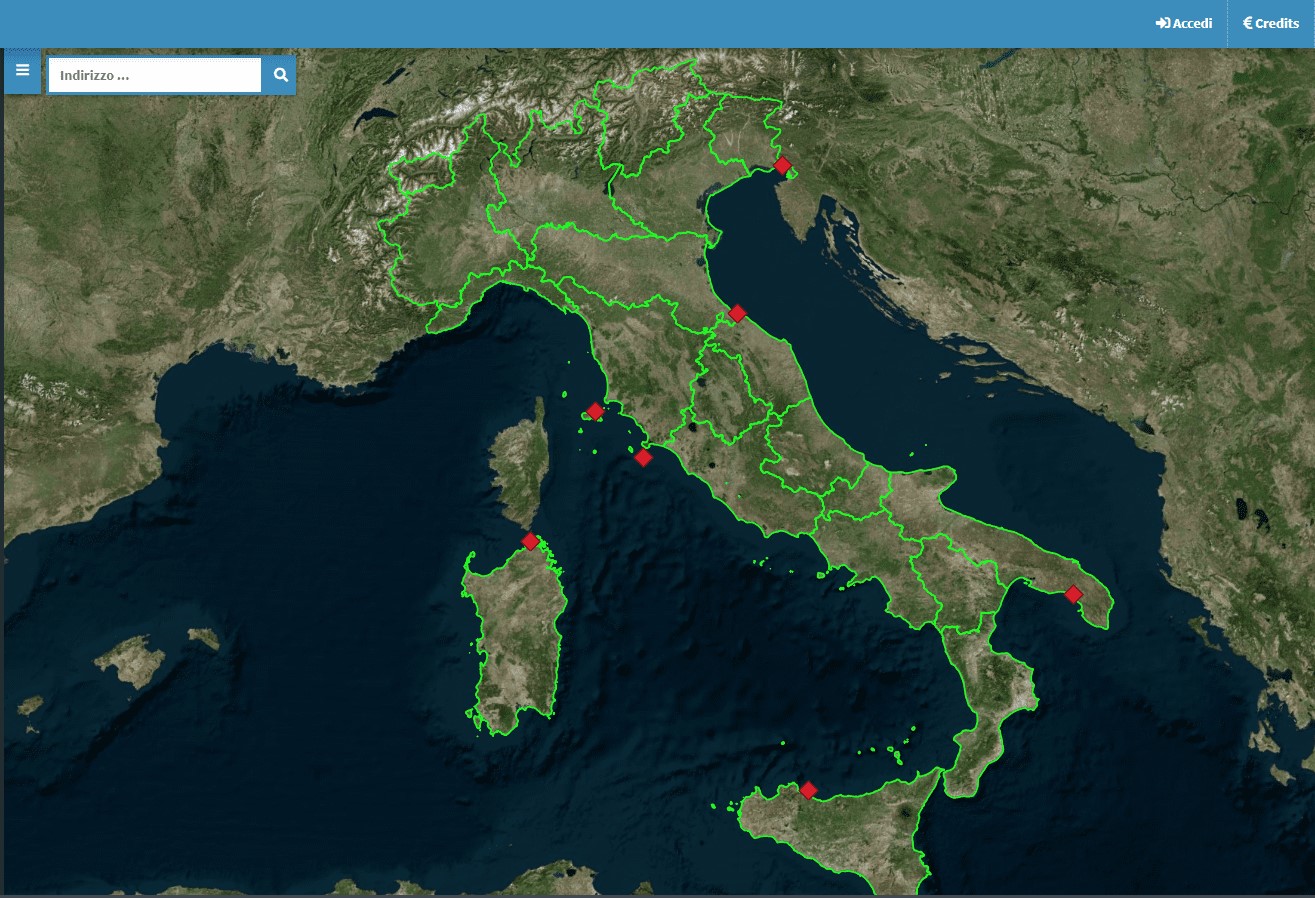Click the magnifier search button

tap(280, 75)
